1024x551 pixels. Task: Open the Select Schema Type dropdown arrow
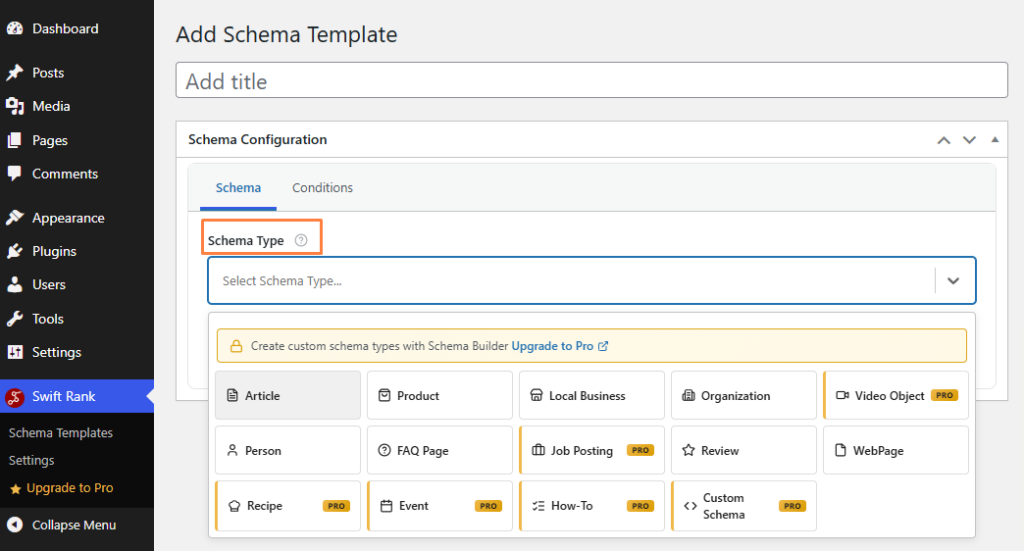953,281
